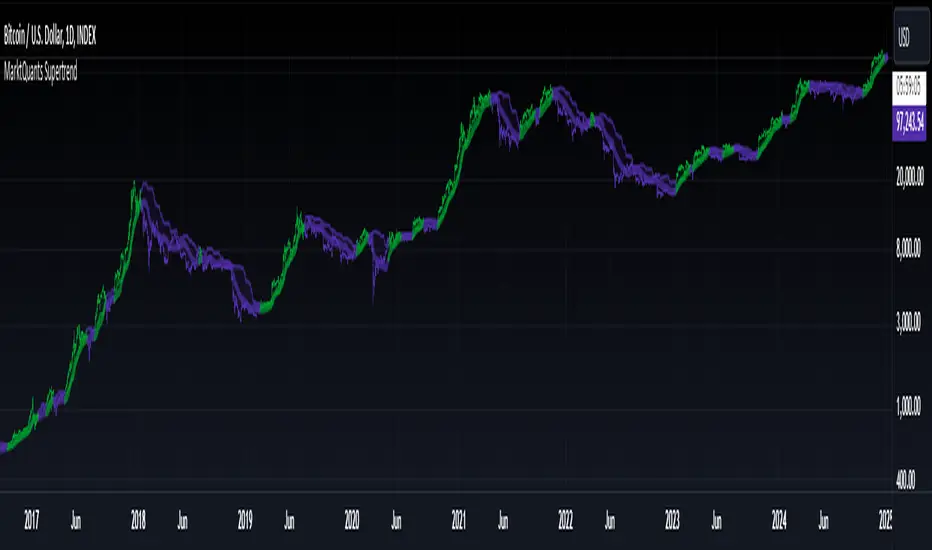The image size is (932, 550).
Task: Select the 2024 time axis label
Action: click(x=779, y=521)
